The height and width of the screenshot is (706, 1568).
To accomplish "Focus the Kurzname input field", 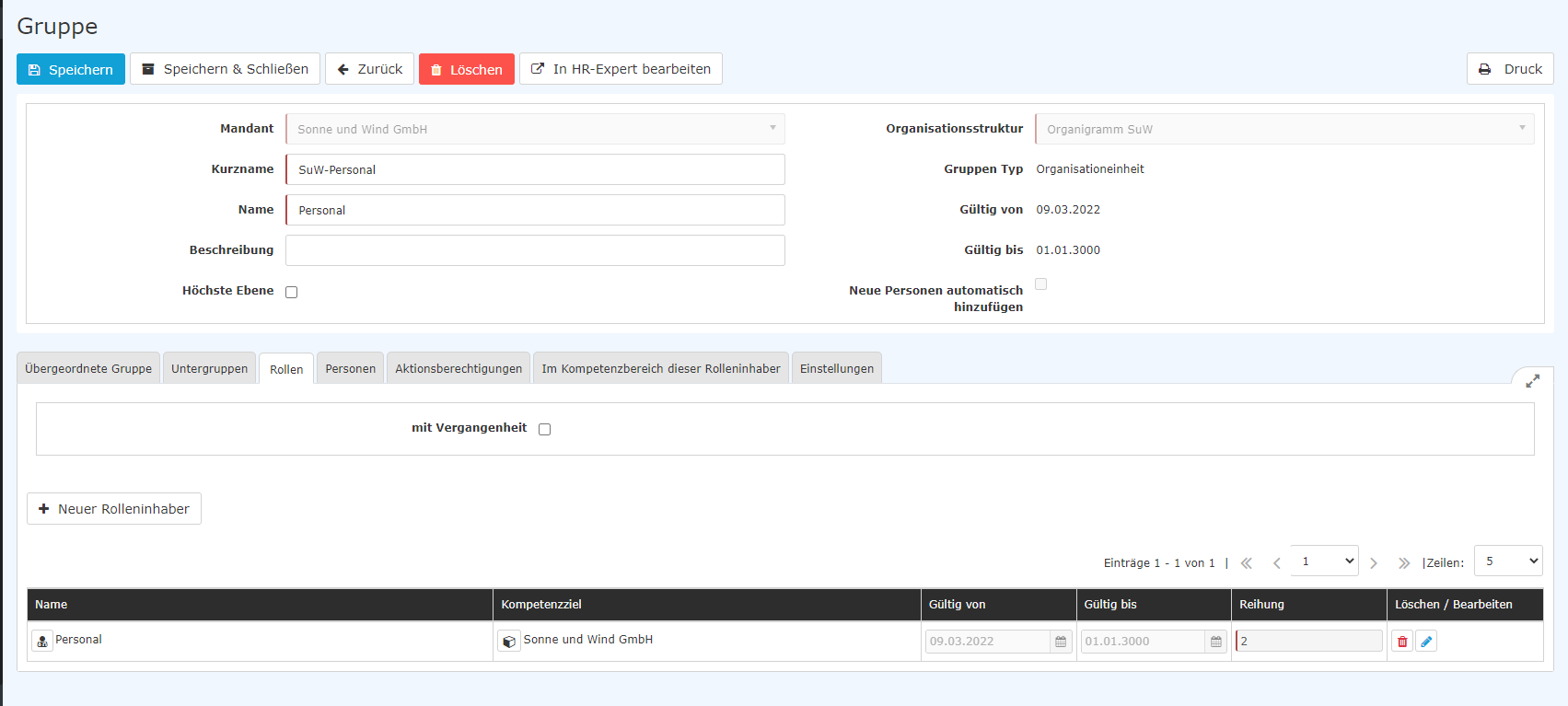I will pos(535,169).
